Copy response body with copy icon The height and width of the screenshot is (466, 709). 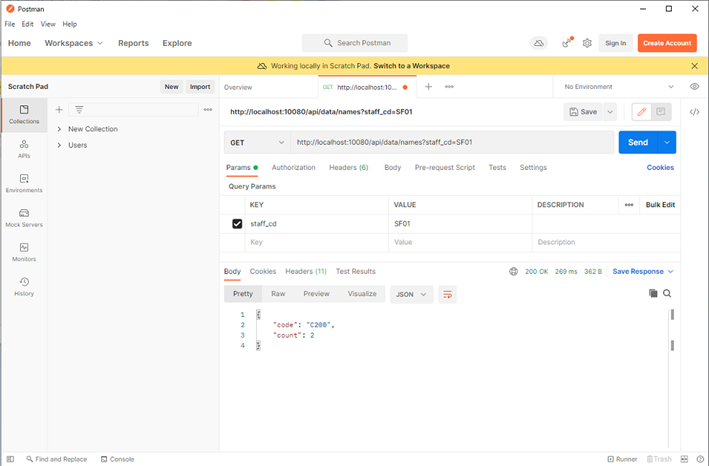click(x=653, y=294)
